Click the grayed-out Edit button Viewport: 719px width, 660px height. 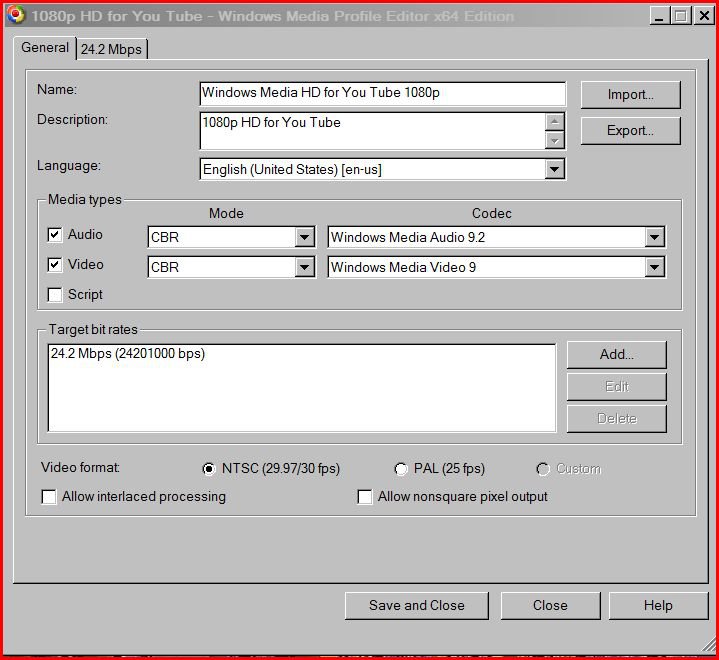[617, 387]
